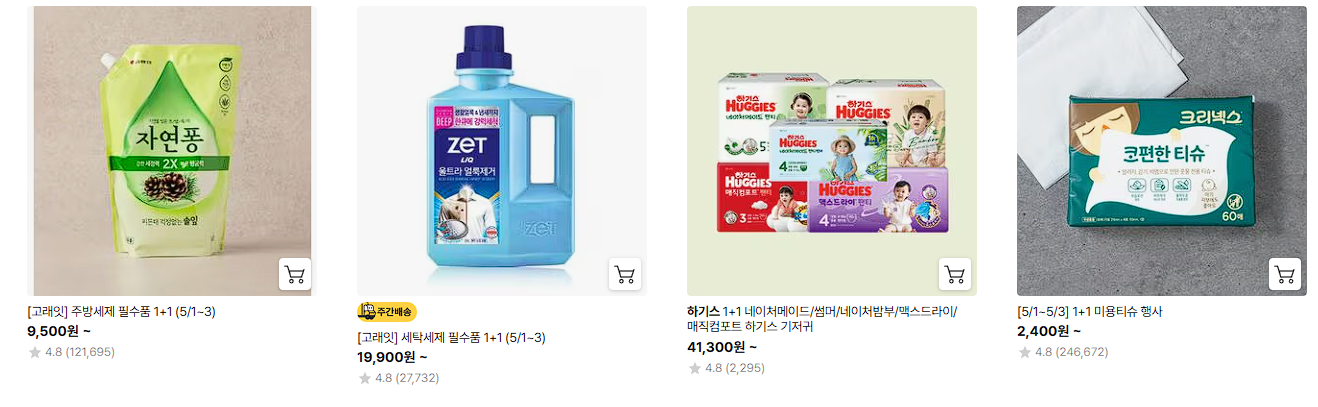The height and width of the screenshot is (407, 1318).
Task: Open 주방세제 필수품 1+1 title link
Action: pos(121,311)
